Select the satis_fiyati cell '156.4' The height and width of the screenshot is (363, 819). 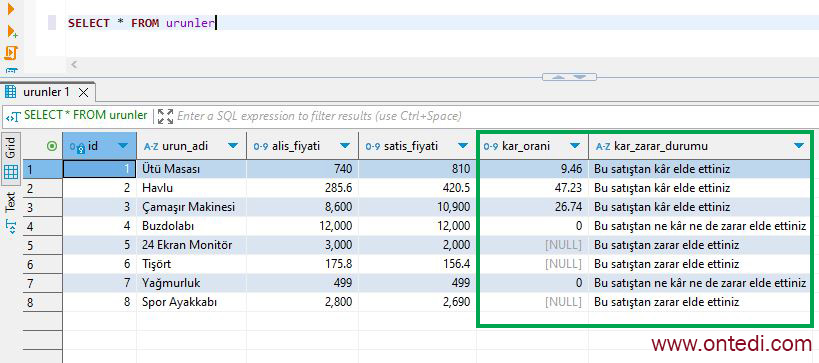[x=418, y=264]
